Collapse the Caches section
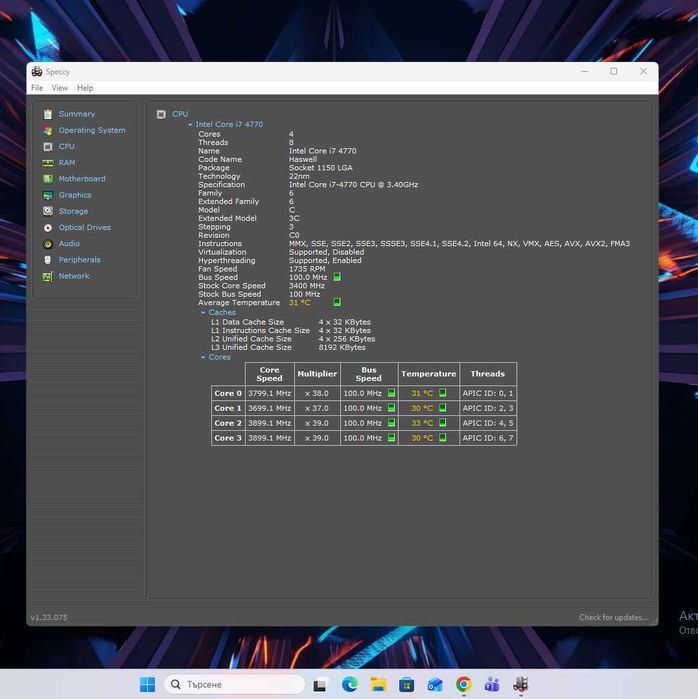This screenshot has height=699, width=698. 203,312
